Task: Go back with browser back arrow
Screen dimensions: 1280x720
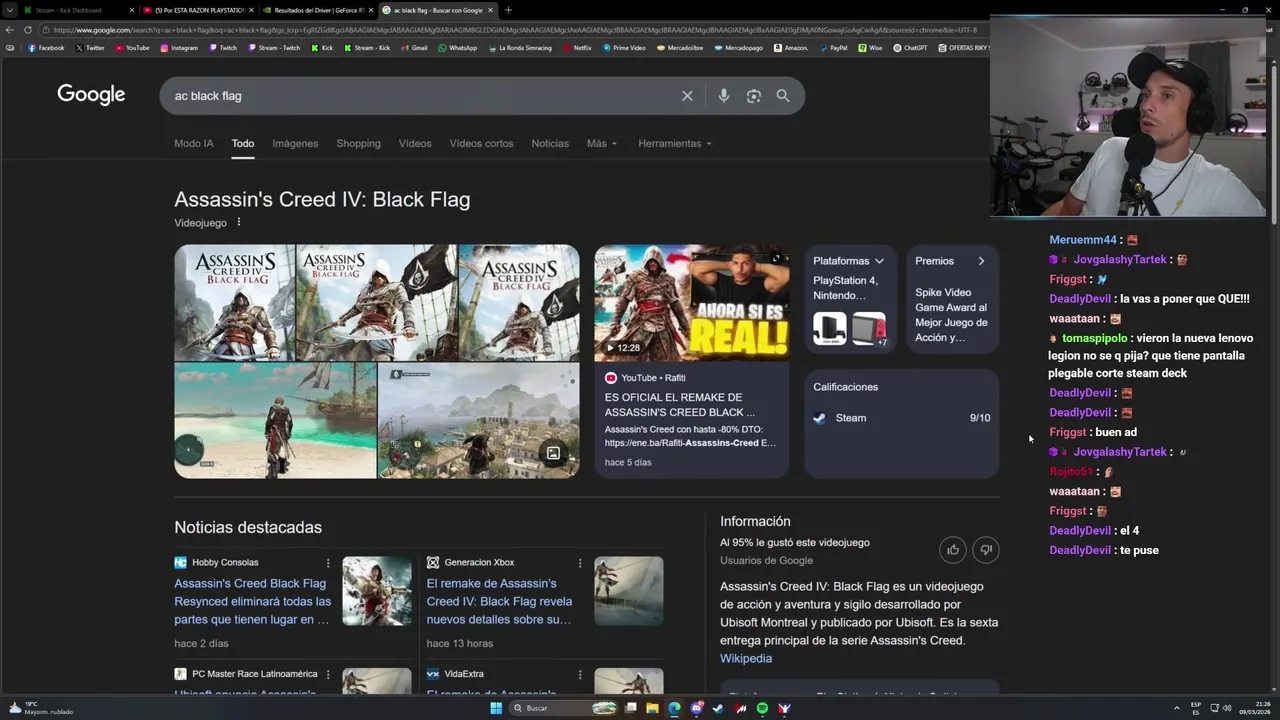Action: 10,30
